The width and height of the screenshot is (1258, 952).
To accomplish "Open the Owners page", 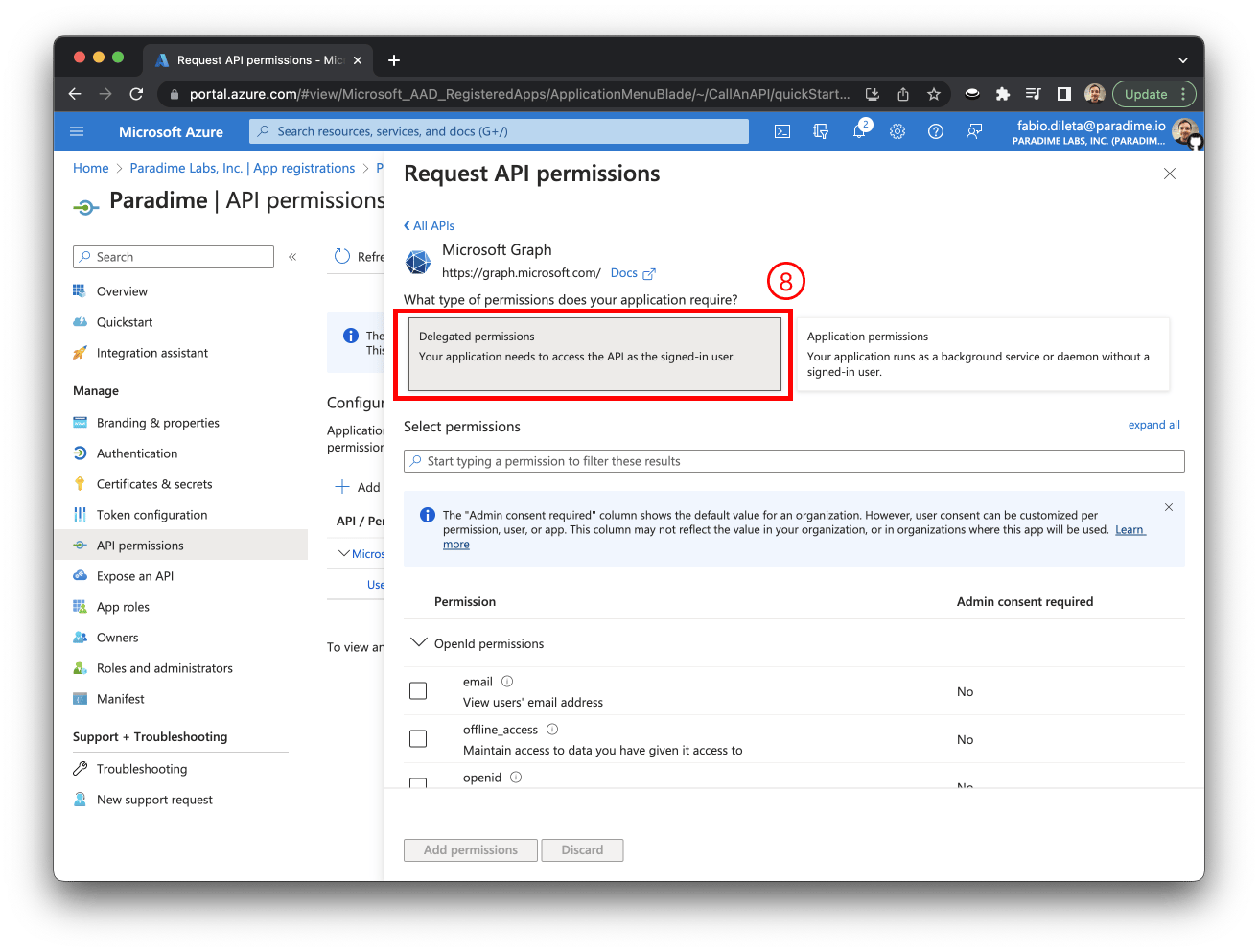I will point(117,638).
